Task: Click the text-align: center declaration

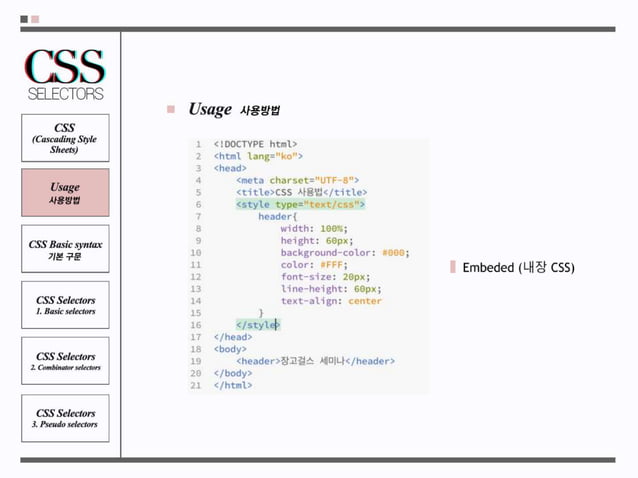Action: (x=331, y=301)
